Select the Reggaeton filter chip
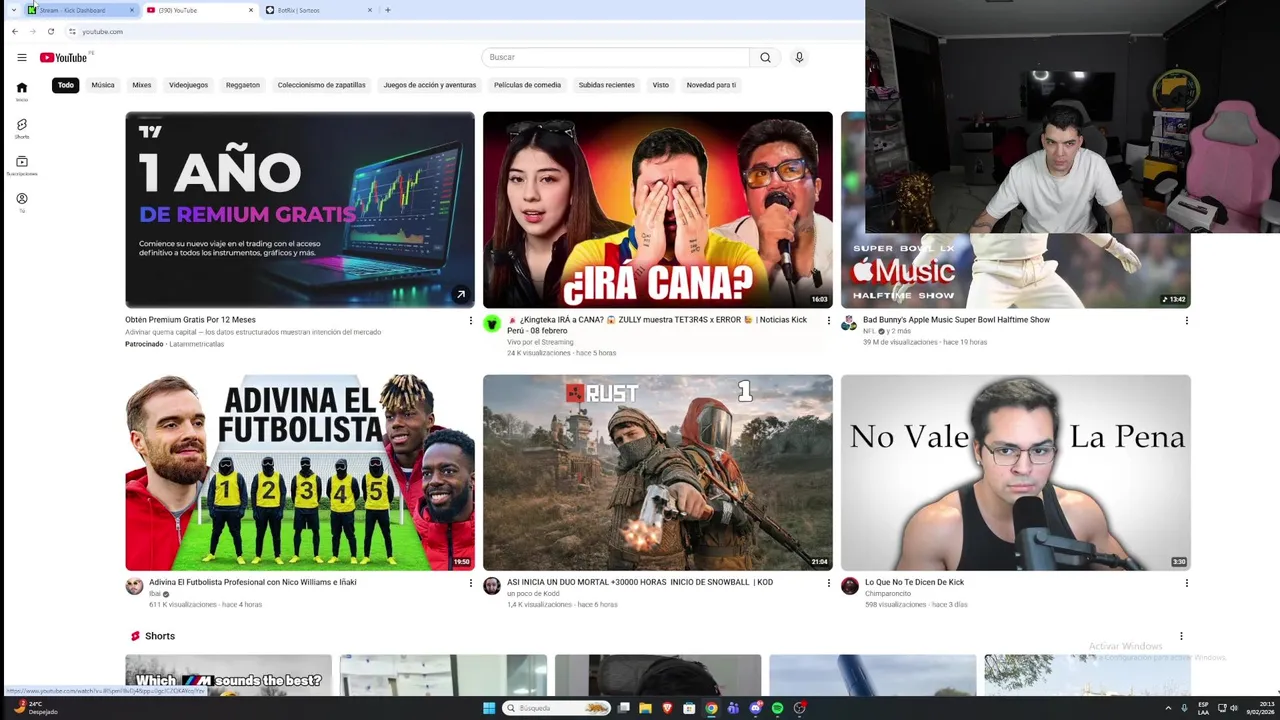The width and height of the screenshot is (1280, 720). 243,85
